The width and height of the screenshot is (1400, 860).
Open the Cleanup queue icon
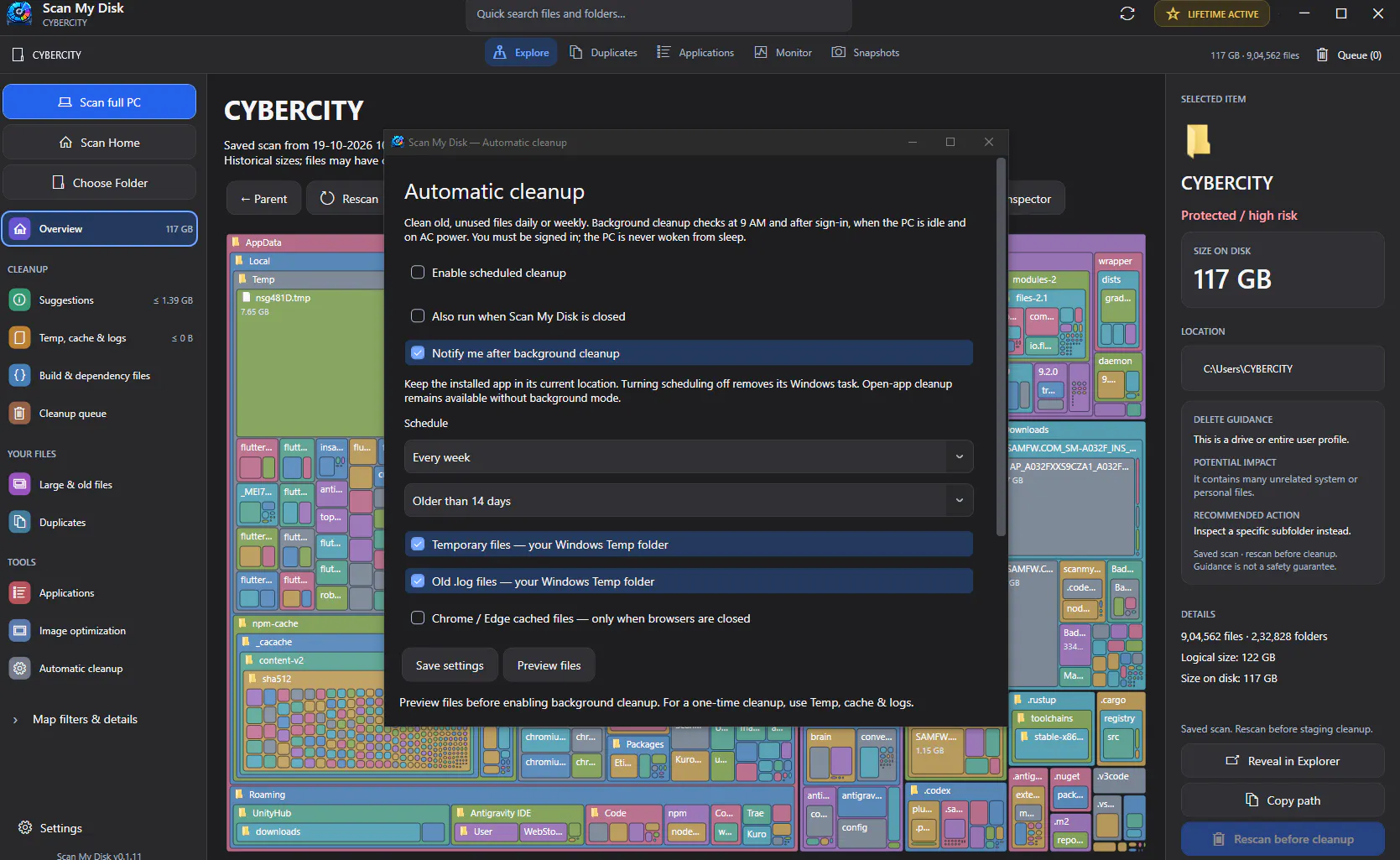click(x=19, y=413)
